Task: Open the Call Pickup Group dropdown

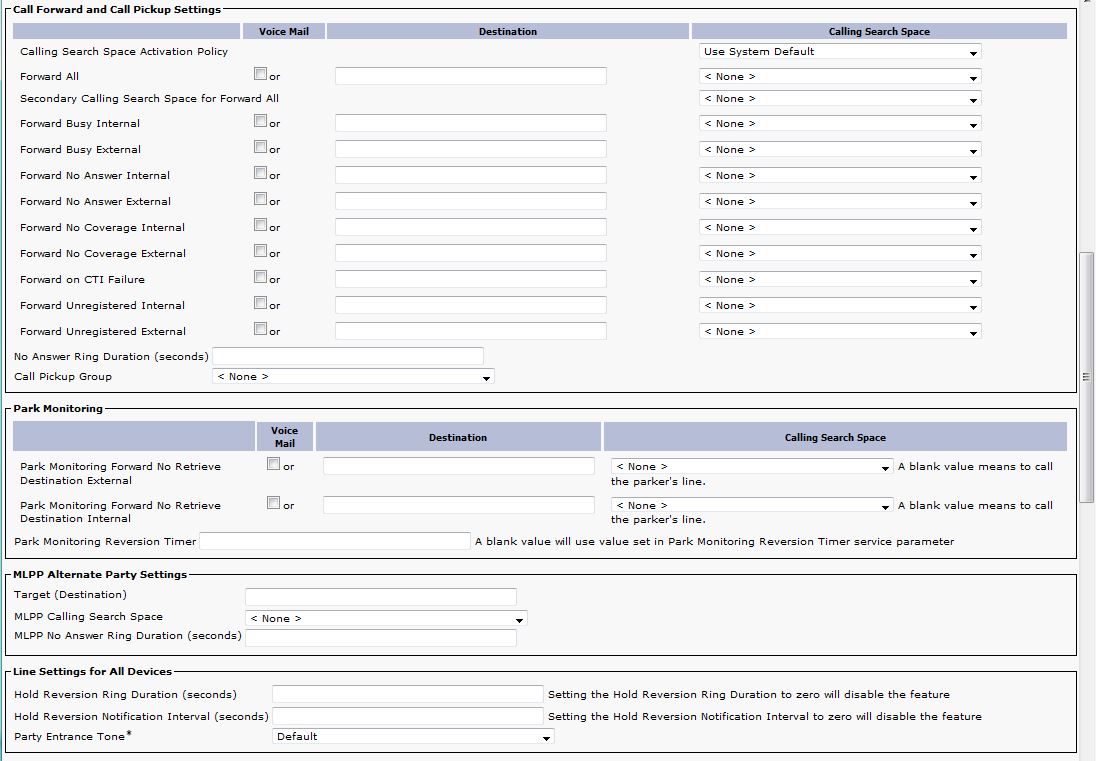Action: tap(353, 377)
